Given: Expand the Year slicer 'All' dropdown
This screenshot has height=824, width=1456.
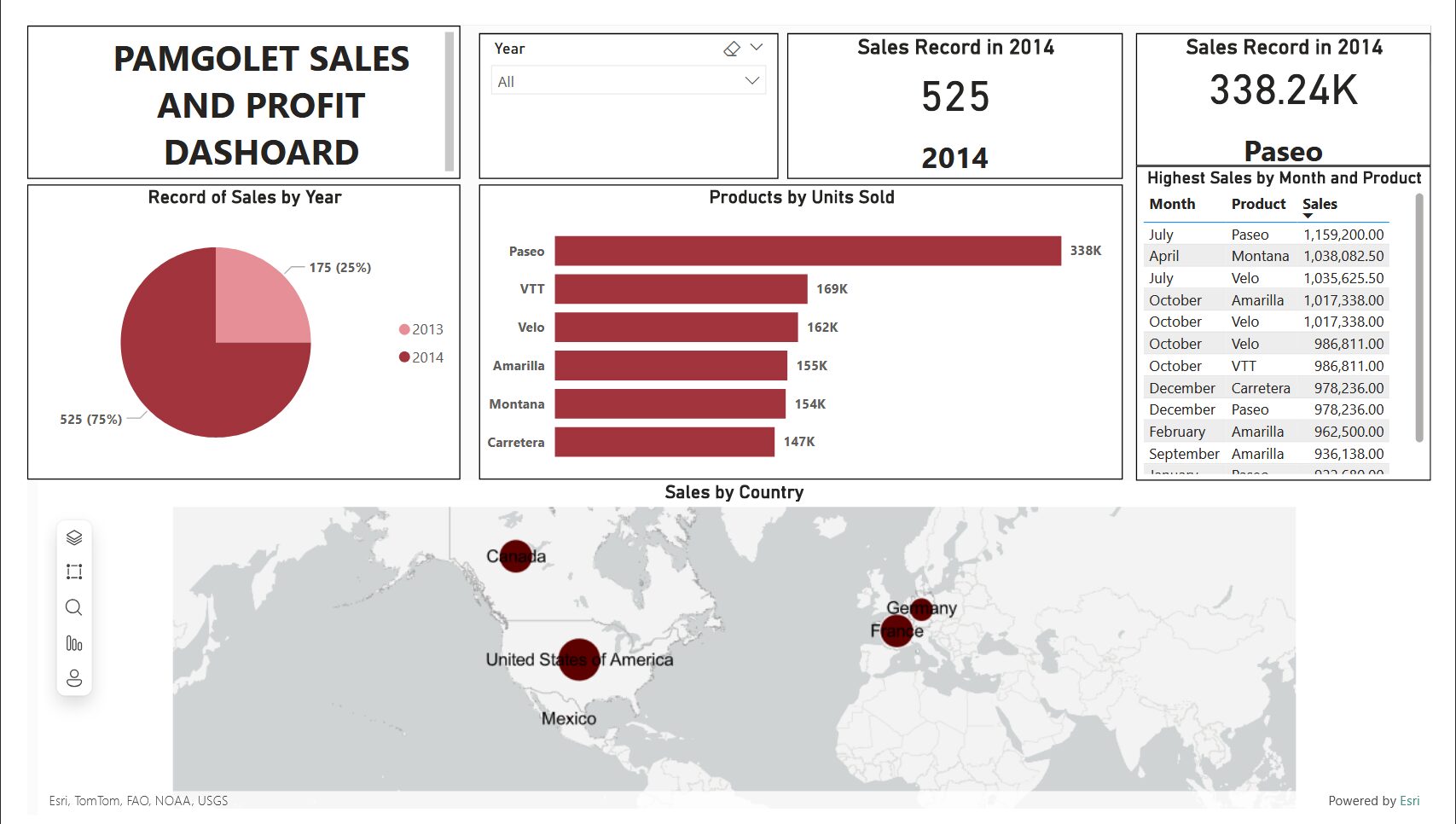Looking at the screenshot, I should [751, 81].
